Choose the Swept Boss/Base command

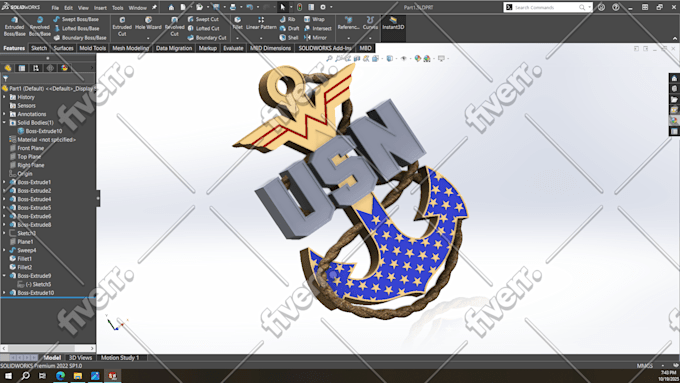pyautogui.click(x=76, y=20)
